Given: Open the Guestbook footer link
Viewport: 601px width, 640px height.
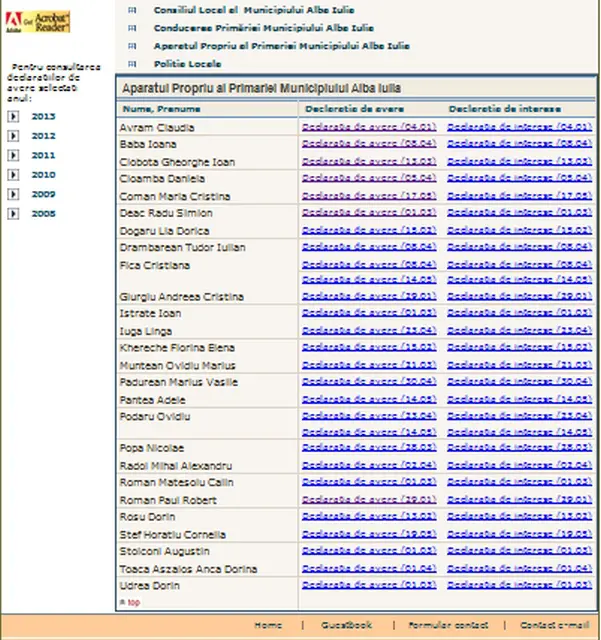Looking at the screenshot, I should click(x=346, y=625).
